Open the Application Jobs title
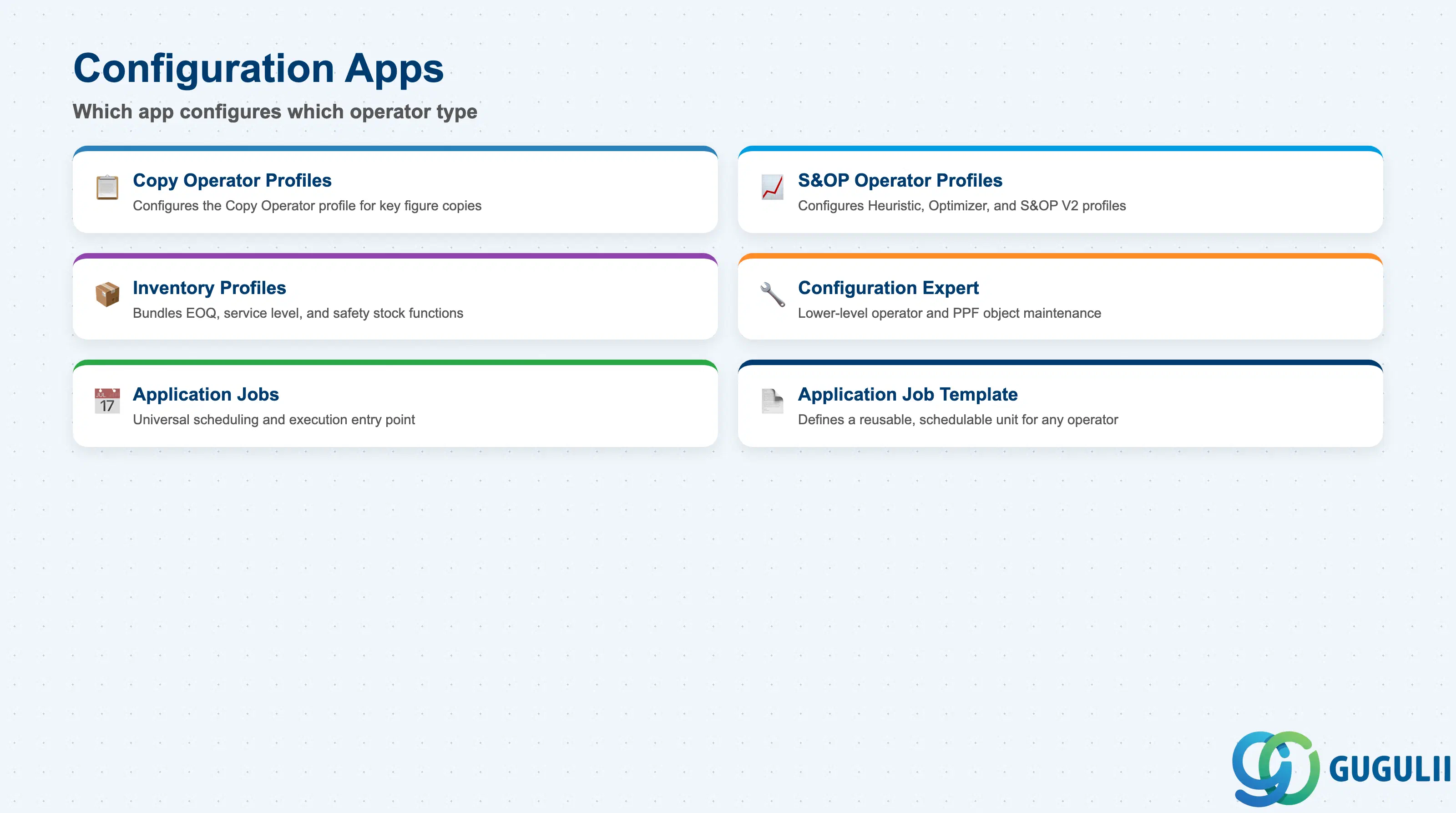The image size is (1456, 813). point(206,394)
